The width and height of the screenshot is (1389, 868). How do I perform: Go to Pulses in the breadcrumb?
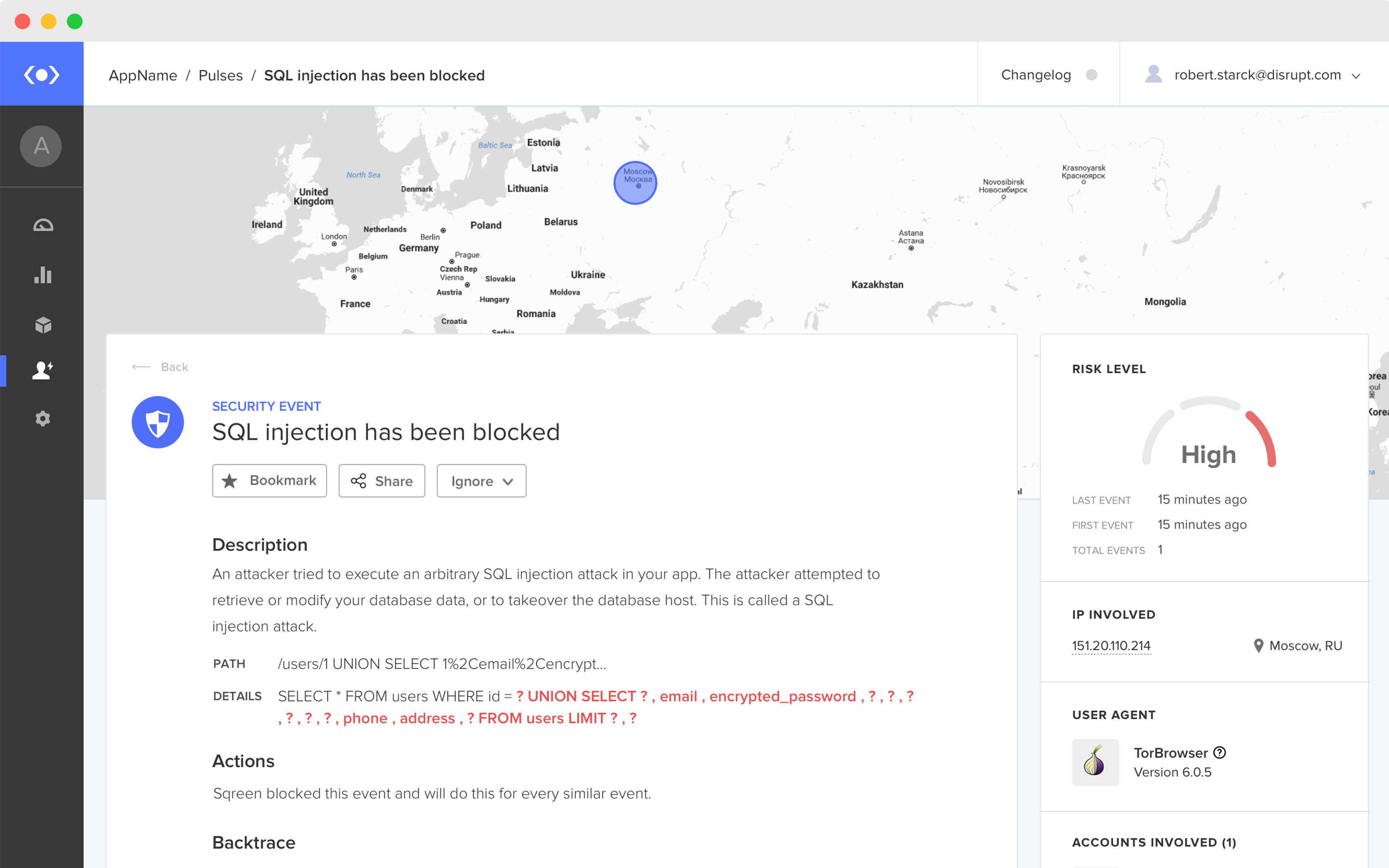(x=220, y=76)
